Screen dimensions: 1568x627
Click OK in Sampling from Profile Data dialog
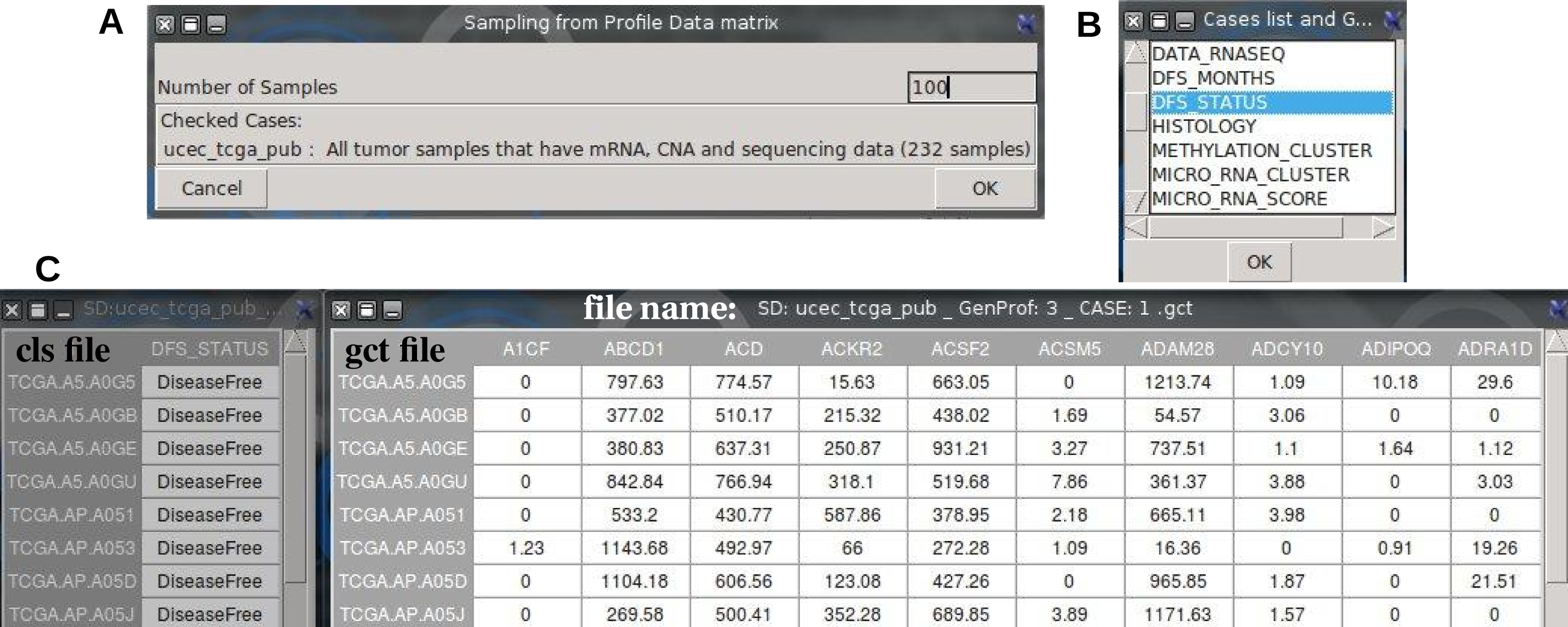(984, 189)
